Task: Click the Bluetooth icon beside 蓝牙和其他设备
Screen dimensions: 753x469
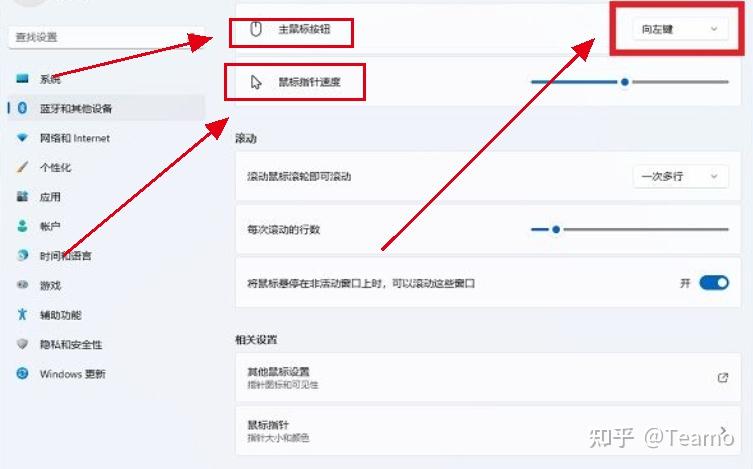Action: coord(22,108)
